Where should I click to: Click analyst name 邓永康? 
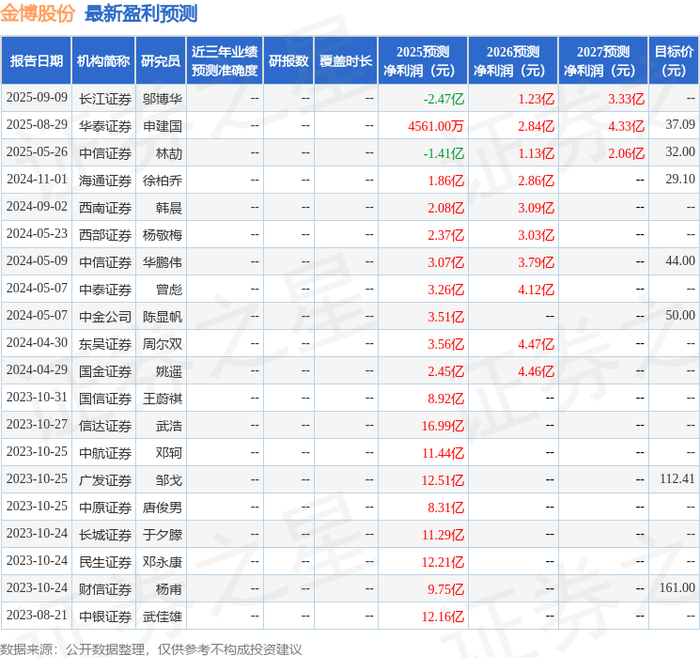pos(162,562)
